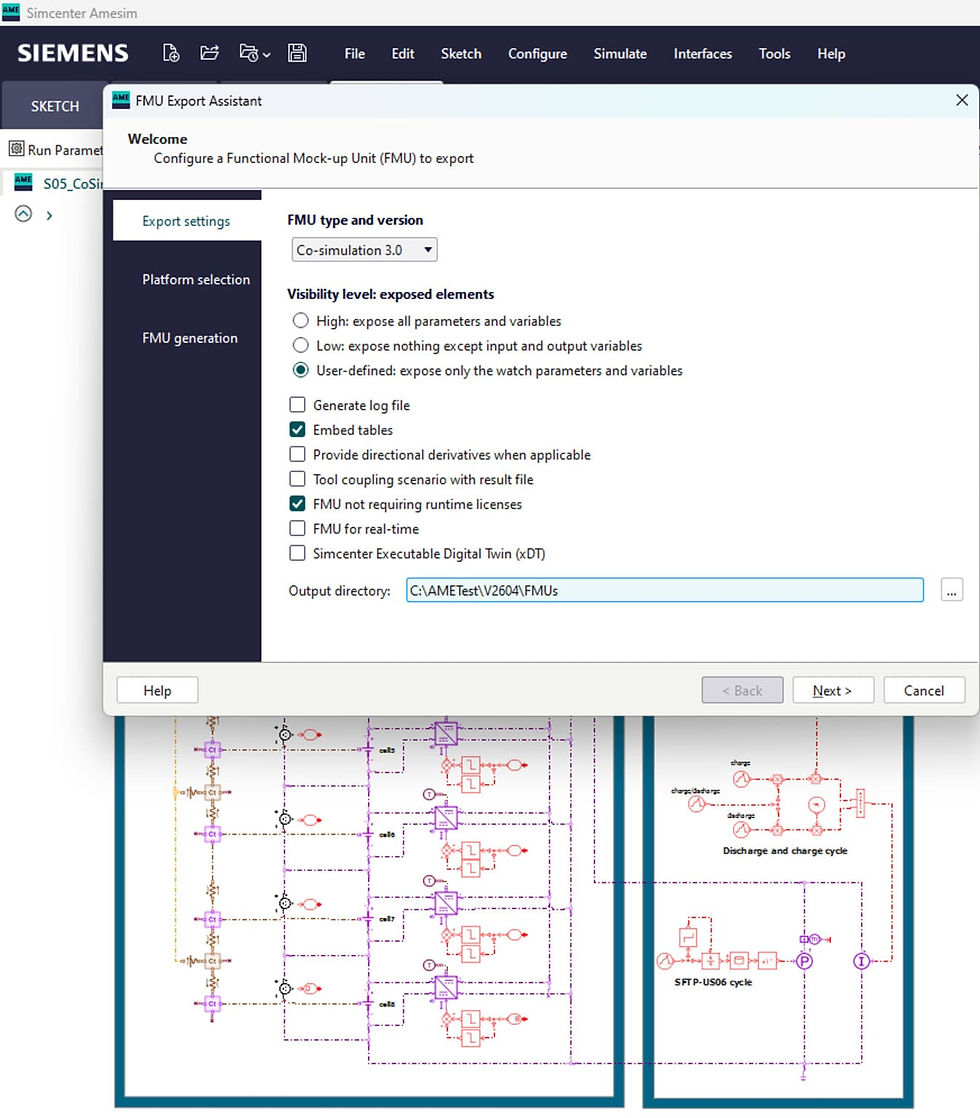Click the SFTP-US06 cycle label
980x1118 pixels.
(713, 982)
